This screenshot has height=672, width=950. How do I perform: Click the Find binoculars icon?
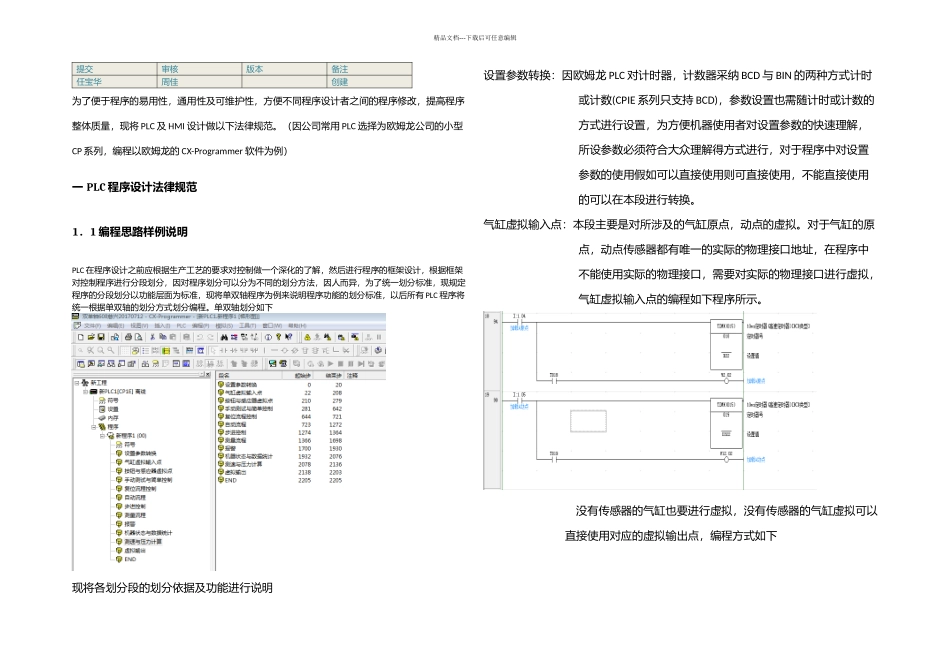coord(224,337)
